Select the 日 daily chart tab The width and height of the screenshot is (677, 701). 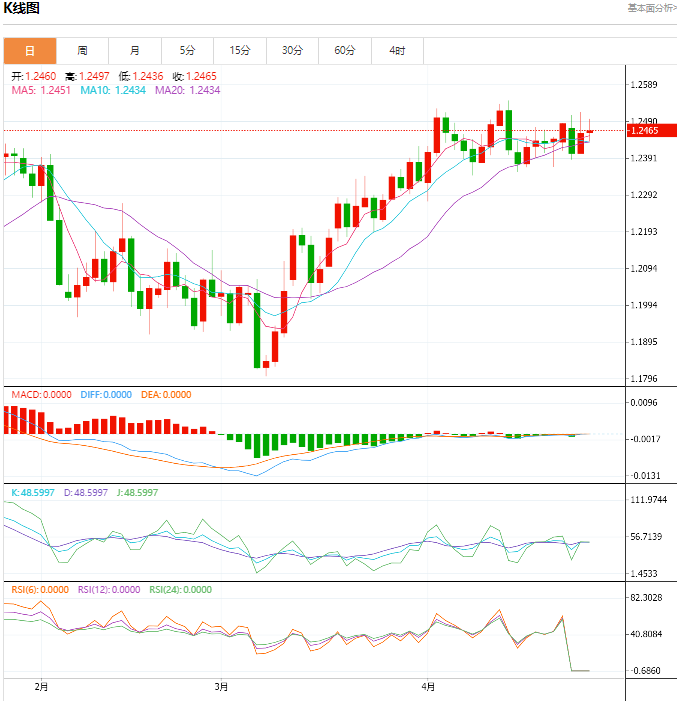(30, 51)
